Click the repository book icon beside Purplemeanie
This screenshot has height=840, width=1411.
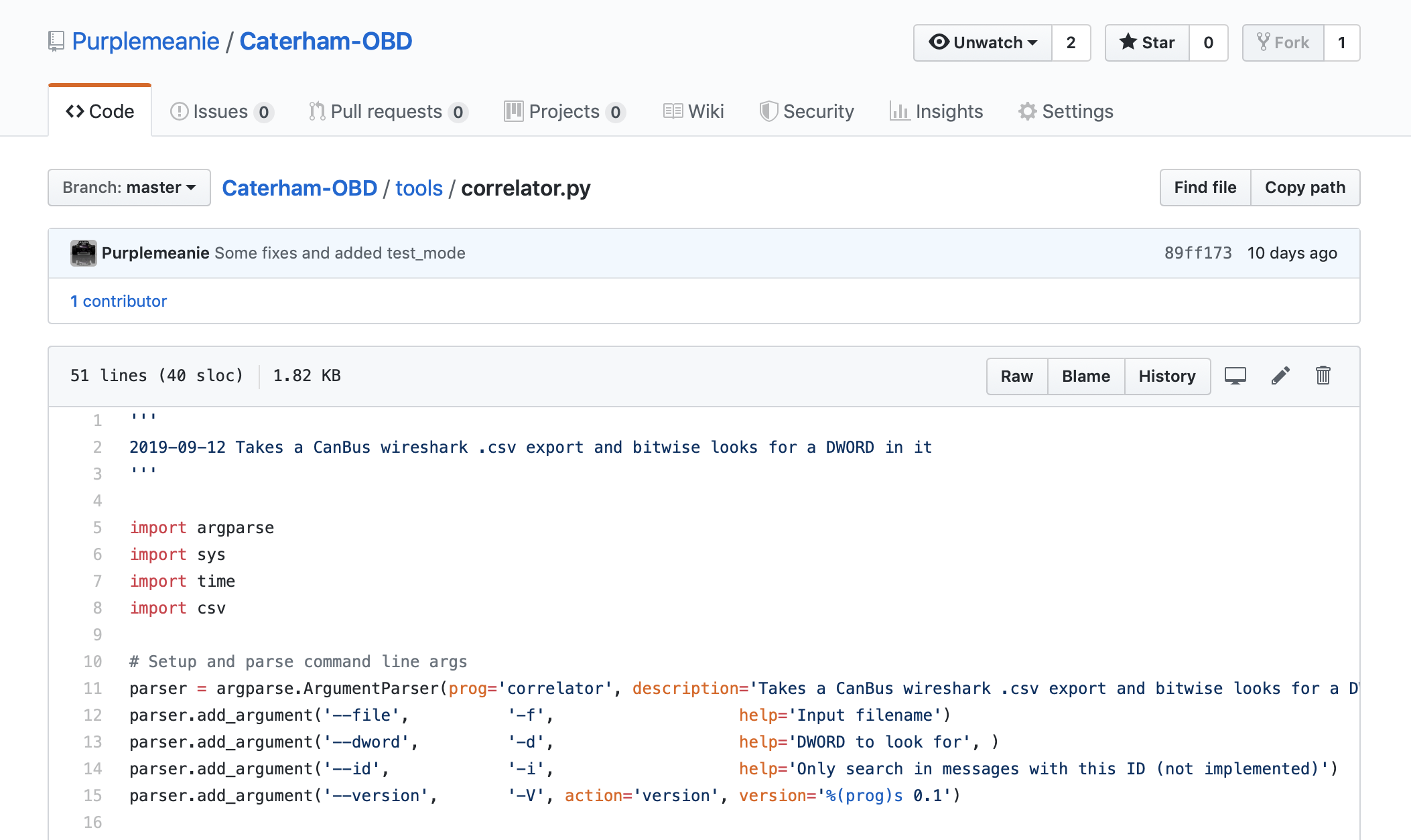pos(56,42)
